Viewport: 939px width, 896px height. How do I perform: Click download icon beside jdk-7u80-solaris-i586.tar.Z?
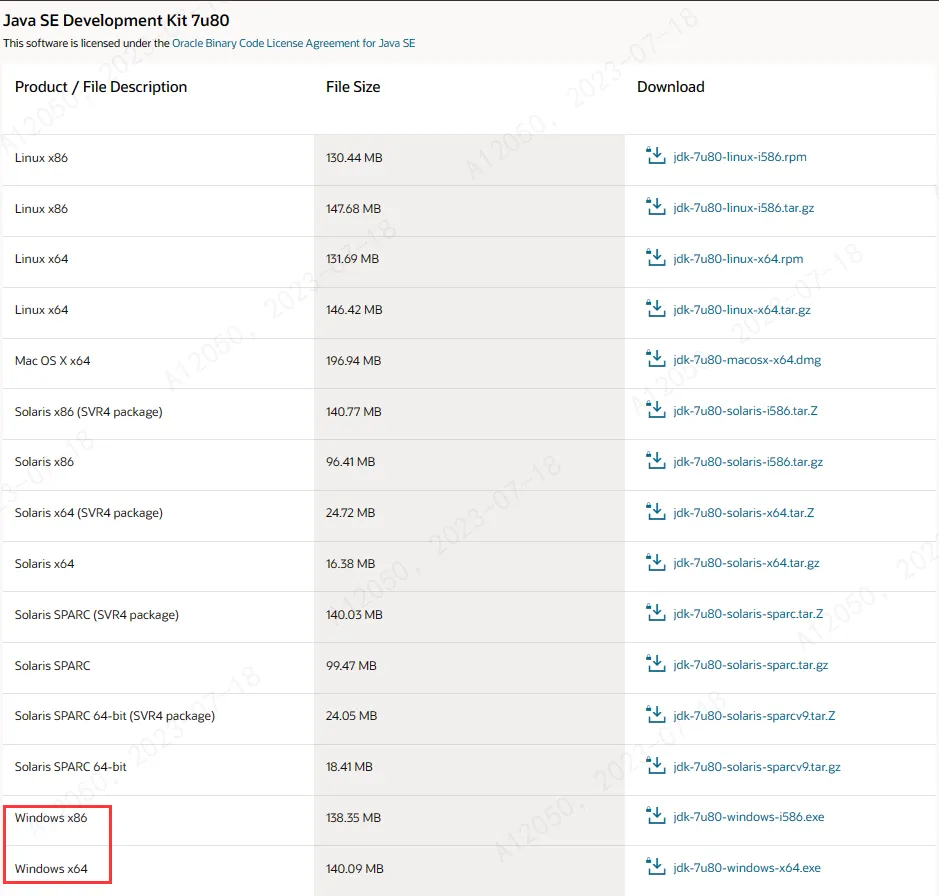tap(656, 410)
